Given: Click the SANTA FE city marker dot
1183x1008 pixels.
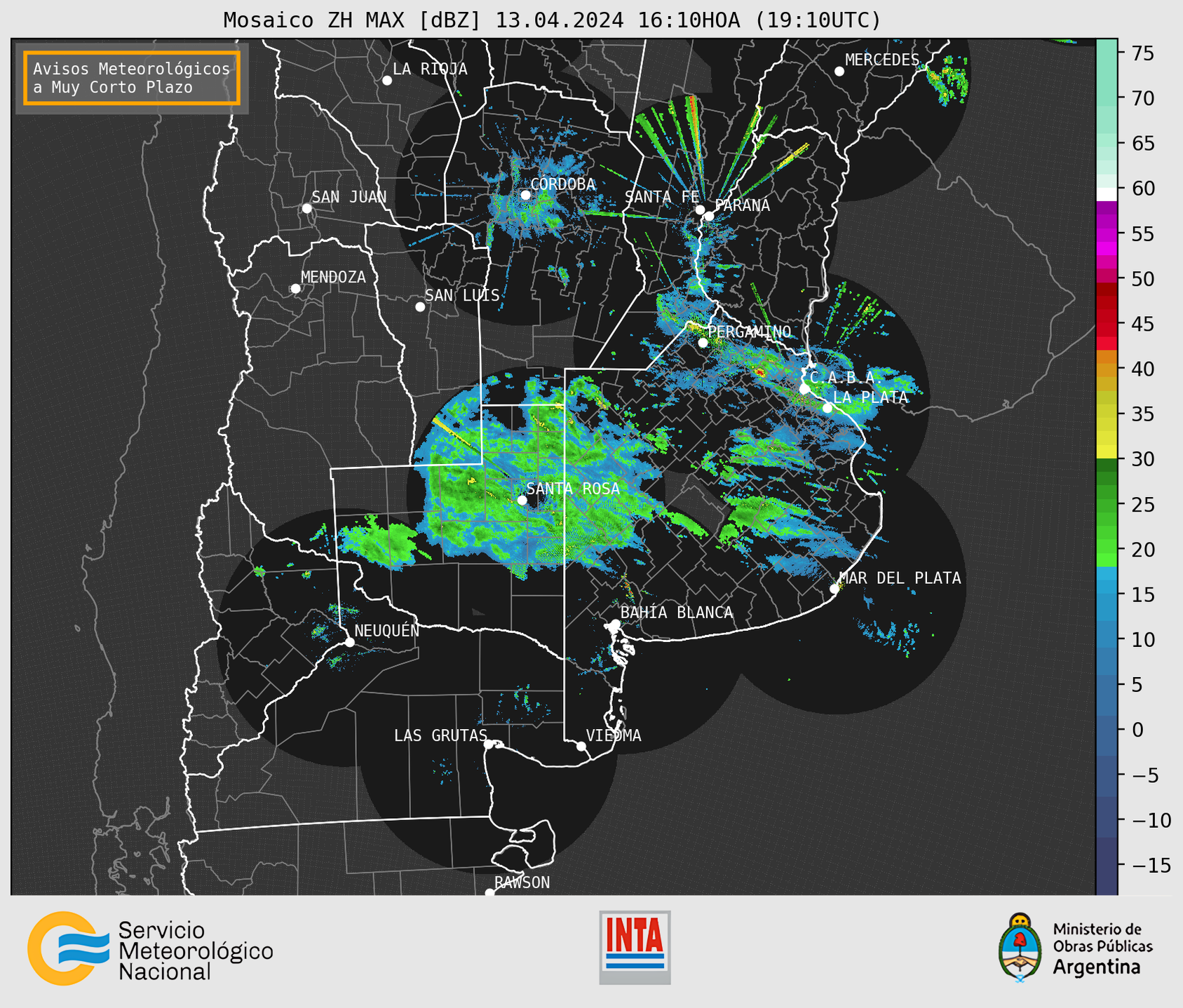Looking at the screenshot, I should click(x=700, y=210).
